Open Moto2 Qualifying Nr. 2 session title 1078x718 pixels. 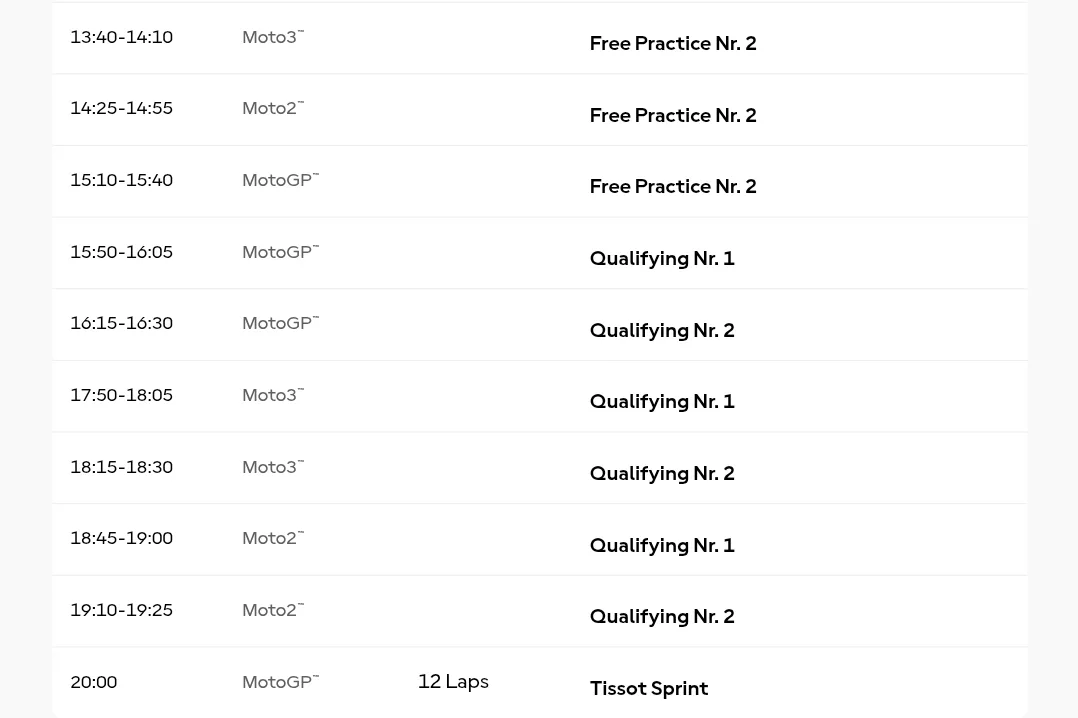661,617
